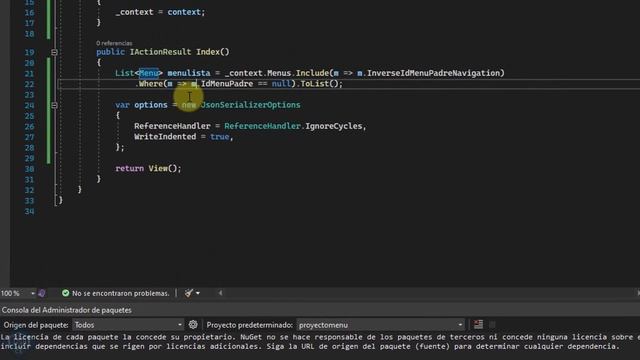
Task: Click 'InverseIdMenuPadreNavigation' in Include call
Action: click(433, 73)
